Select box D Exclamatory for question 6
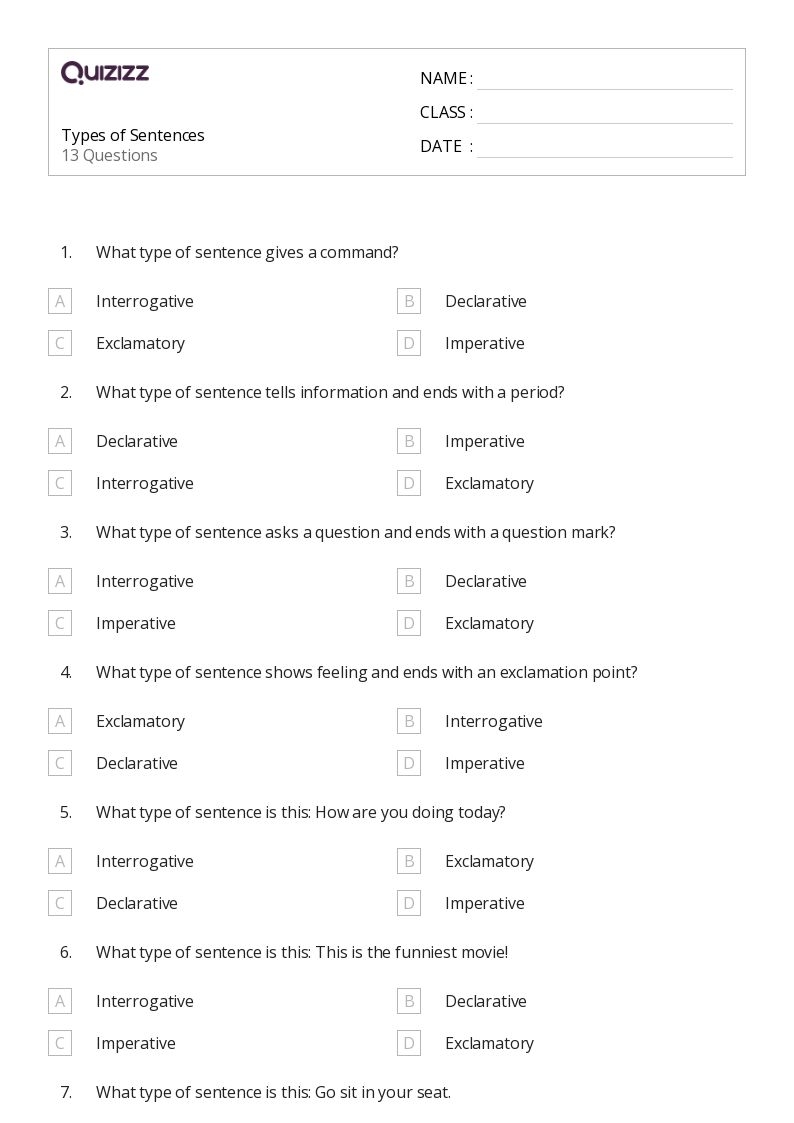The width and height of the screenshot is (794, 1123). (x=409, y=1043)
